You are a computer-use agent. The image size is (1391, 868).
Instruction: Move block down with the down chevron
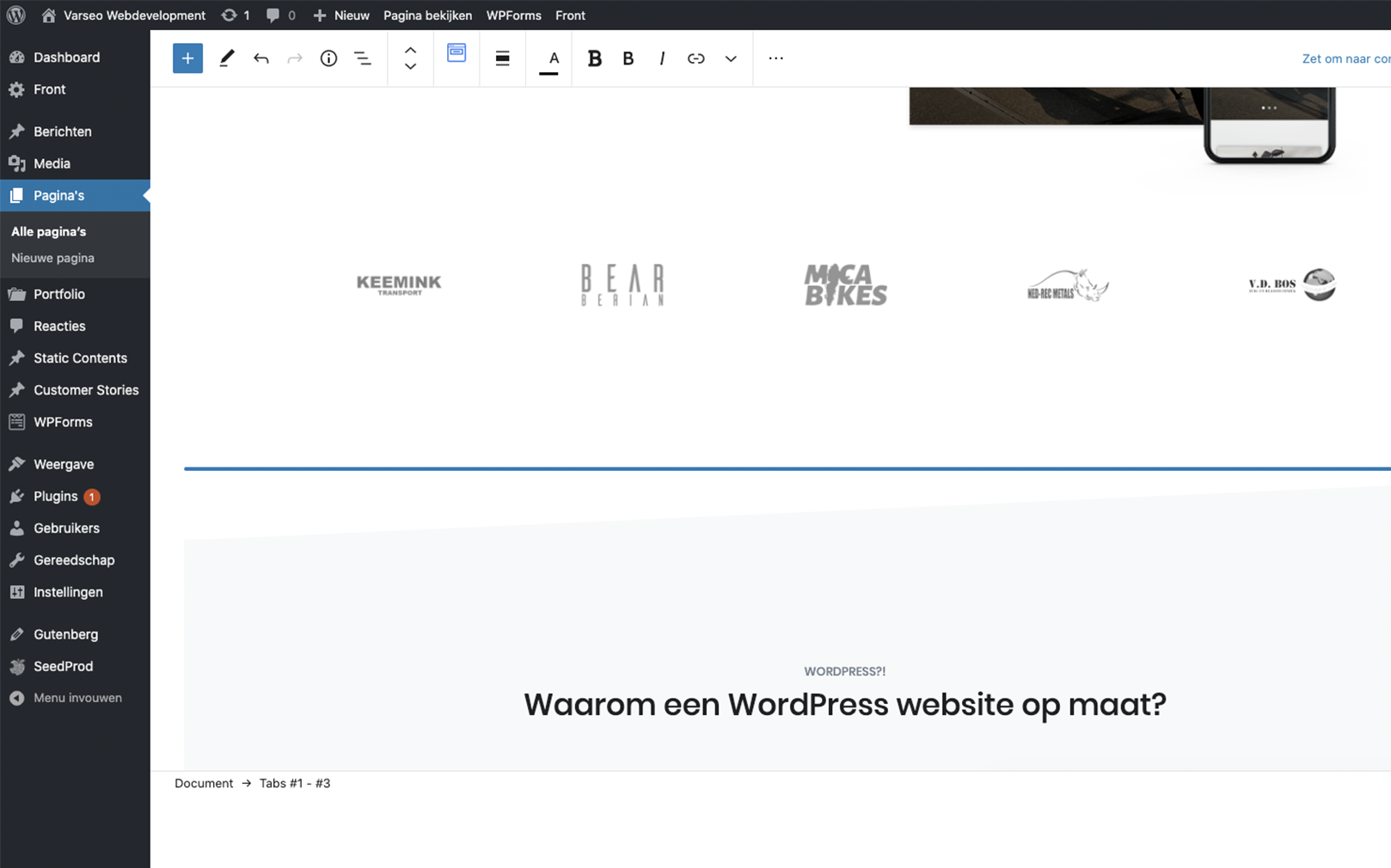click(411, 66)
